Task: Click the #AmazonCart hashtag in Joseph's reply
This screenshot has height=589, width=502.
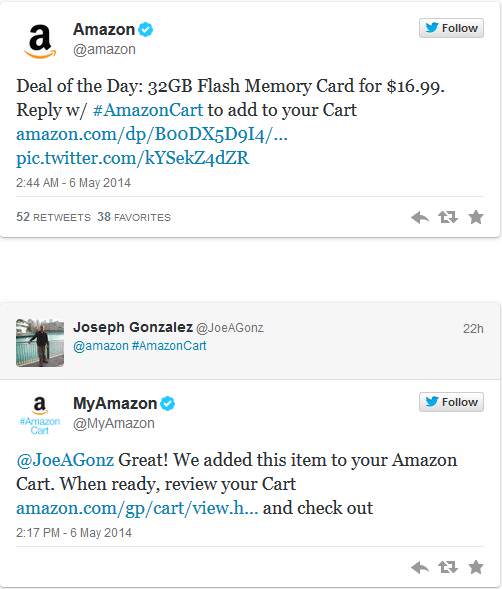Action: [169, 346]
